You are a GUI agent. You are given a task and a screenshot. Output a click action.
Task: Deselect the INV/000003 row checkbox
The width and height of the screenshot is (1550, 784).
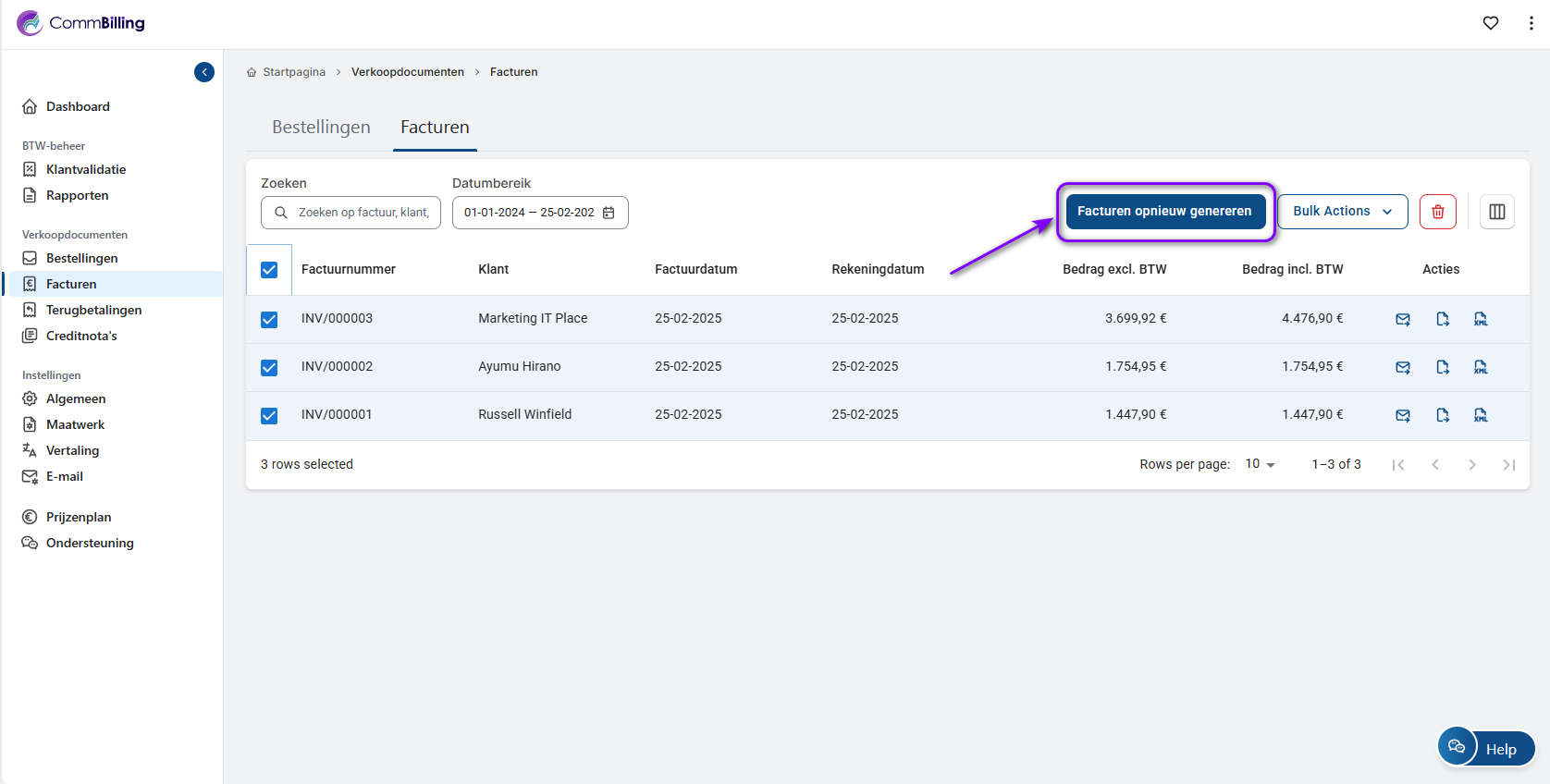tap(269, 320)
